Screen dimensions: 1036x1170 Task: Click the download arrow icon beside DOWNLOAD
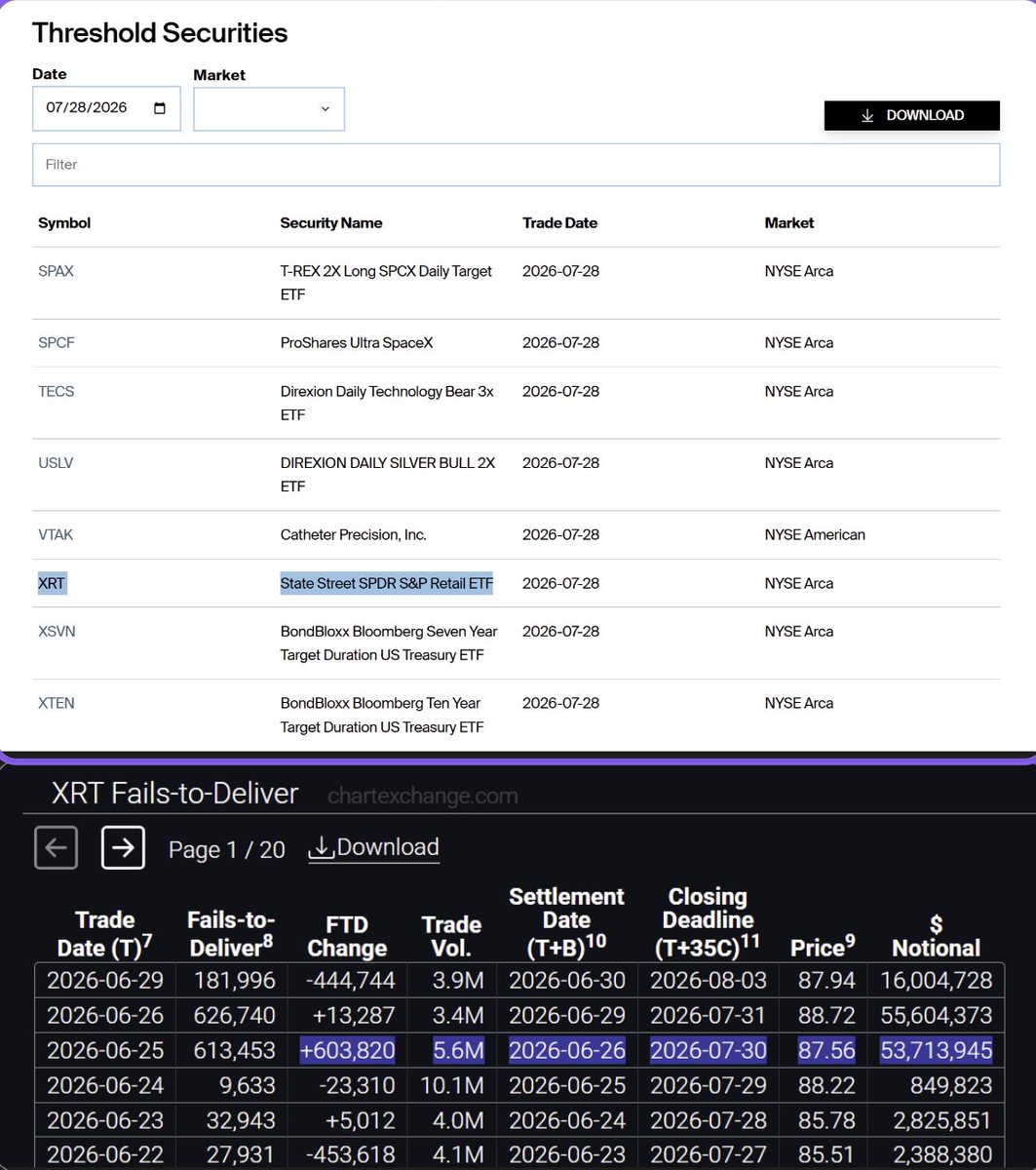(867, 115)
